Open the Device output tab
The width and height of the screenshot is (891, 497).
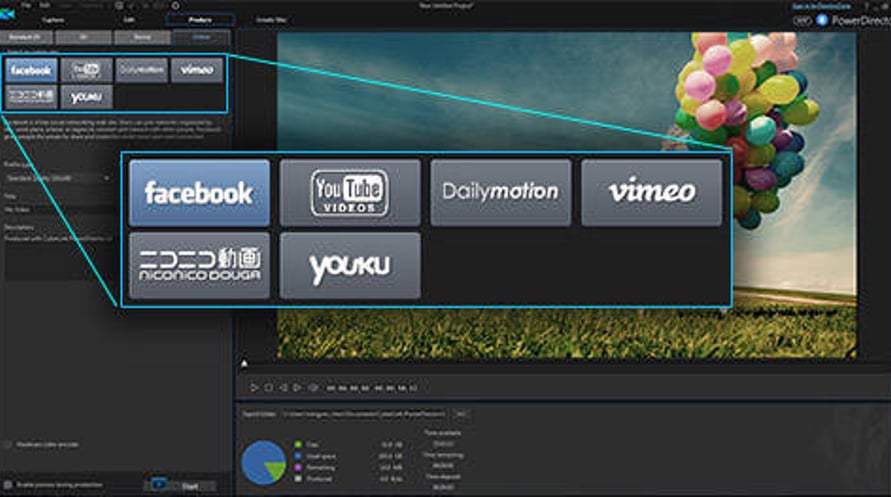coord(142,37)
